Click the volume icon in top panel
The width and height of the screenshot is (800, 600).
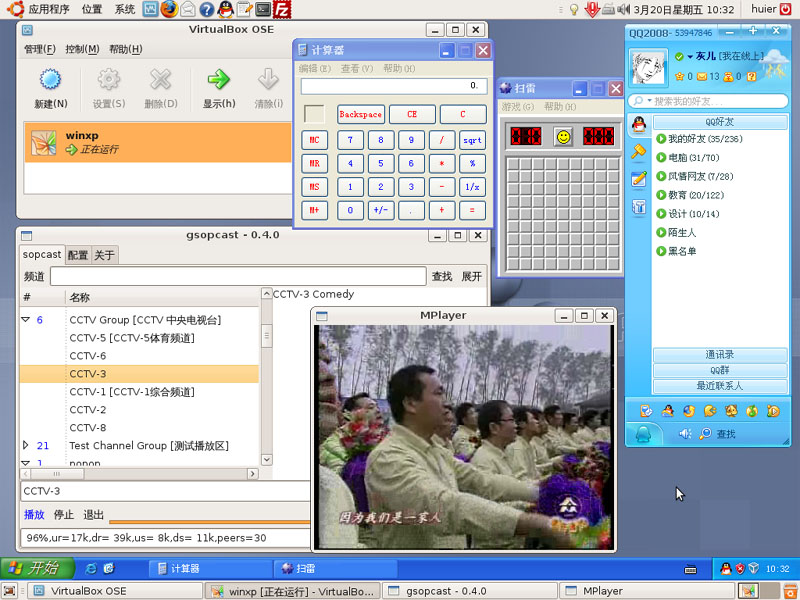623,9
